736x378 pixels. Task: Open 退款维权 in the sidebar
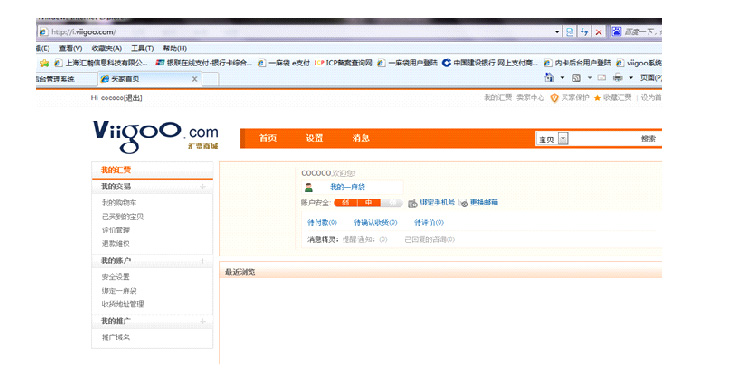(116, 244)
